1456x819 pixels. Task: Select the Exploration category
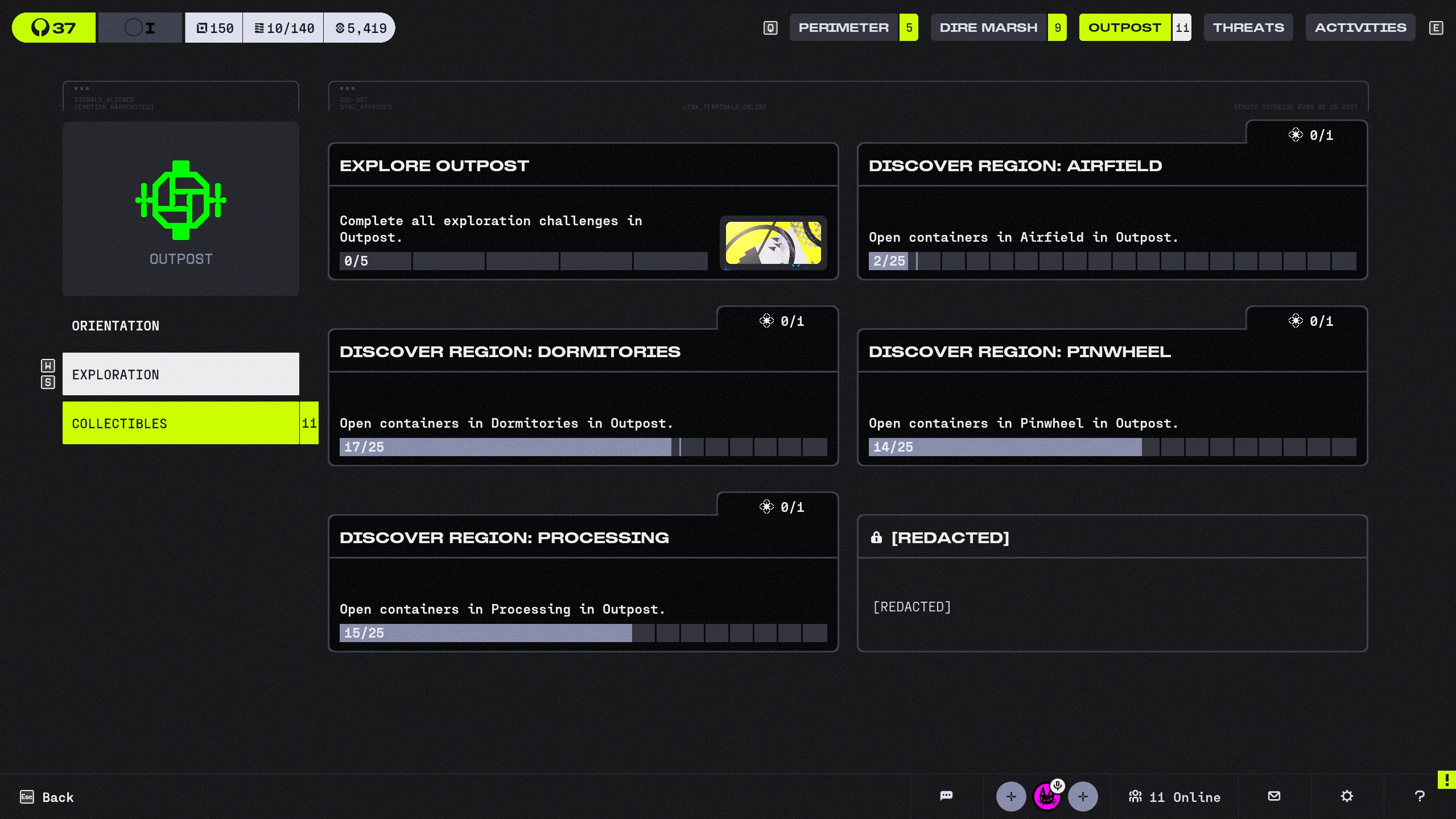[181, 374]
